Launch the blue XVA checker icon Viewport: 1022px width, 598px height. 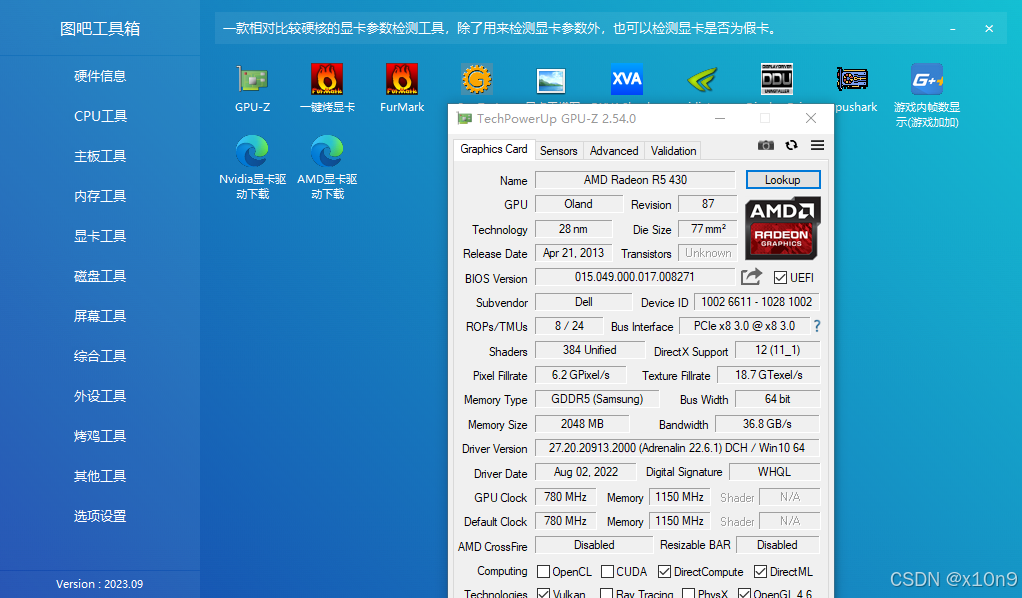(626, 80)
